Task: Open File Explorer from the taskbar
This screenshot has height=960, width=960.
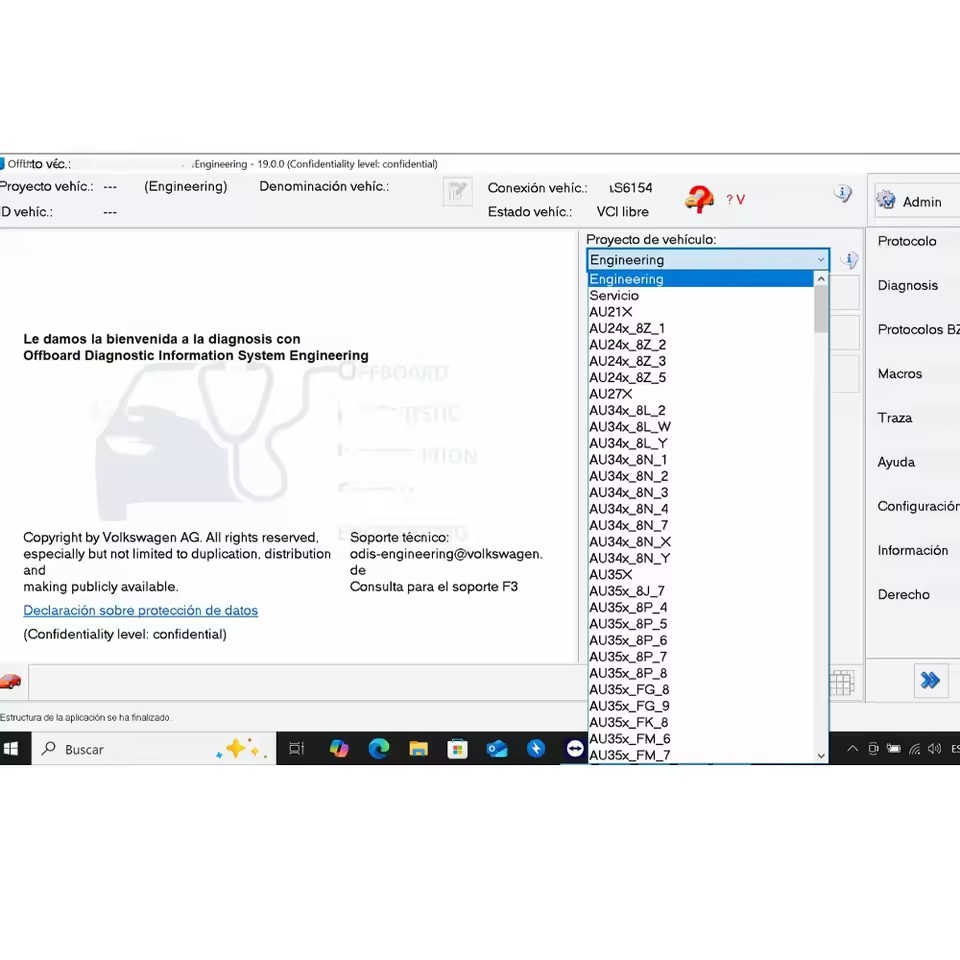Action: (418, 749)
